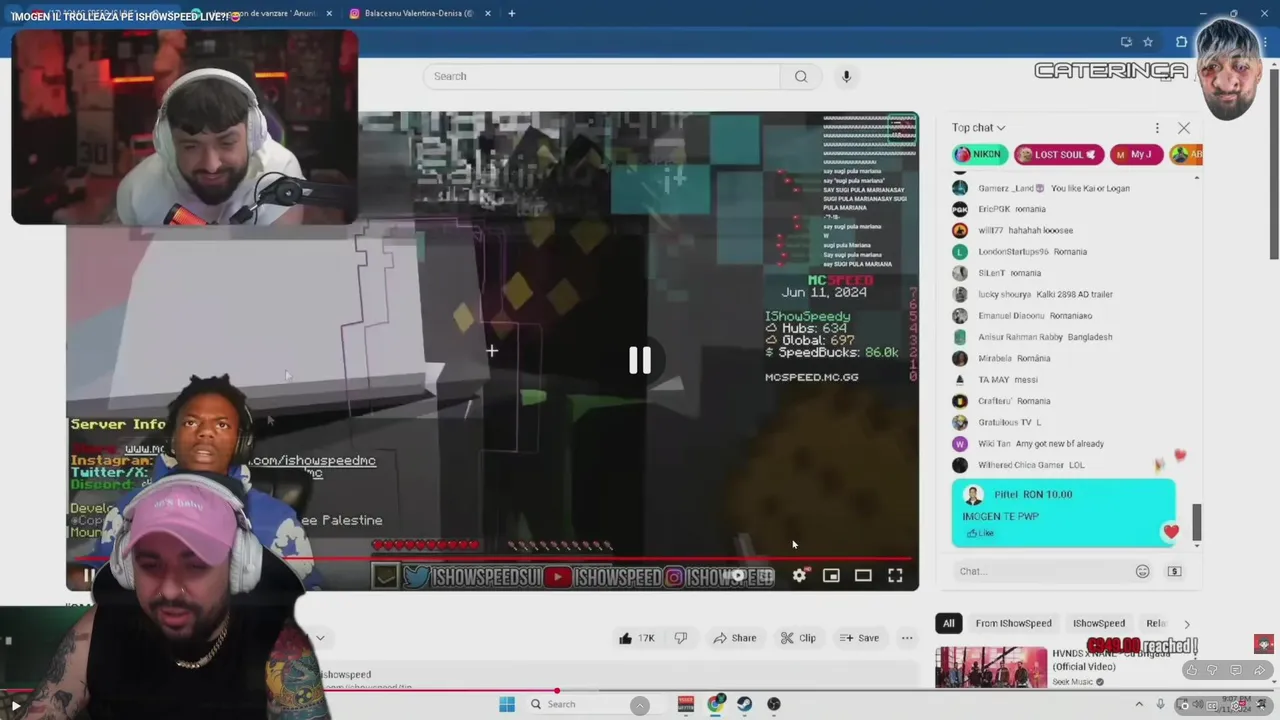Open the emoji picker in chat

coord(1142,571)
